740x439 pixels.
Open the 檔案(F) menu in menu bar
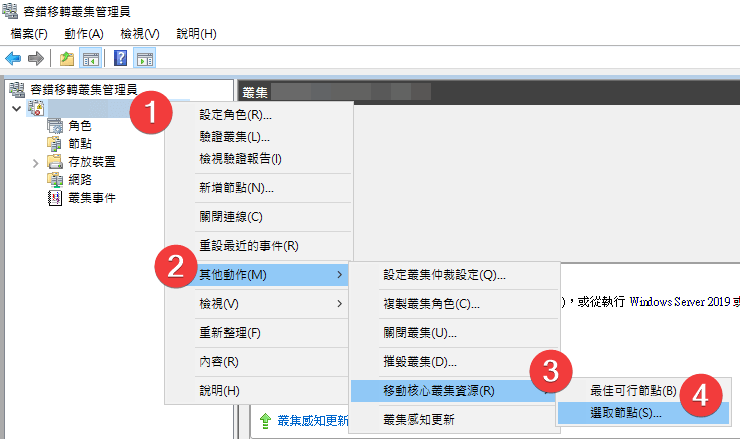[29, 34]
